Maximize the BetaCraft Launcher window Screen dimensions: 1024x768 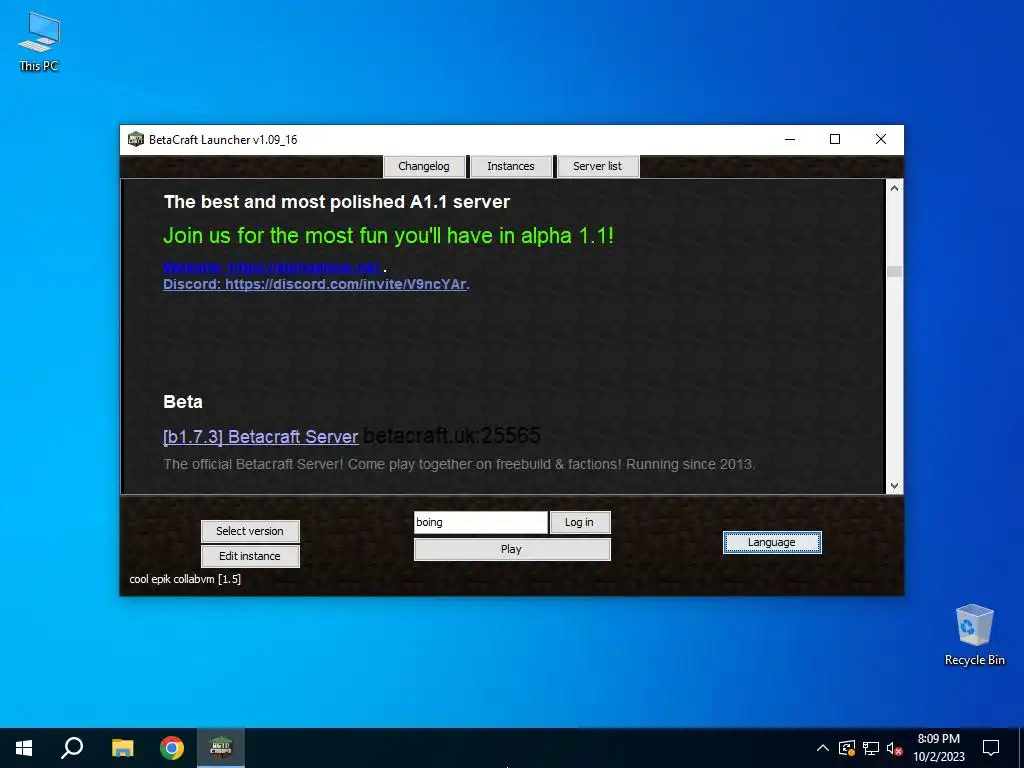(835, 139)
